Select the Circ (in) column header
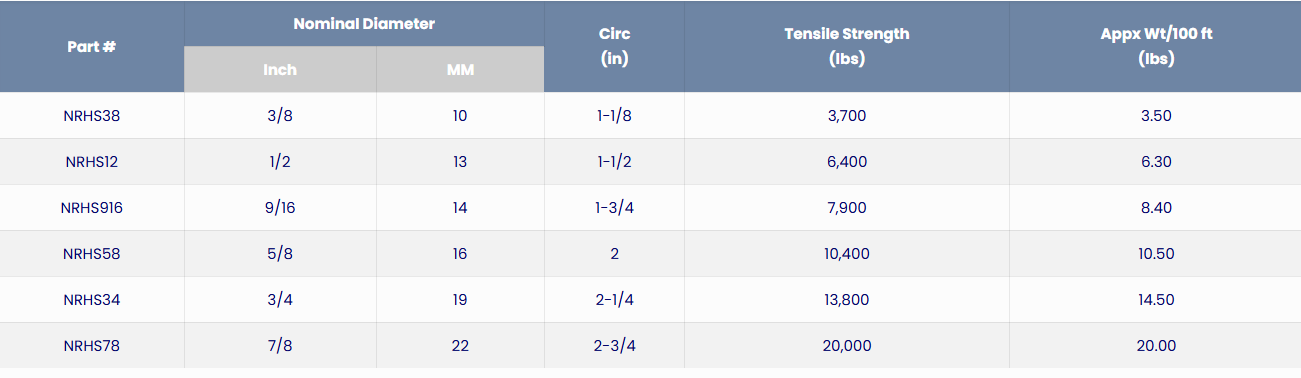 coord(614,47)
